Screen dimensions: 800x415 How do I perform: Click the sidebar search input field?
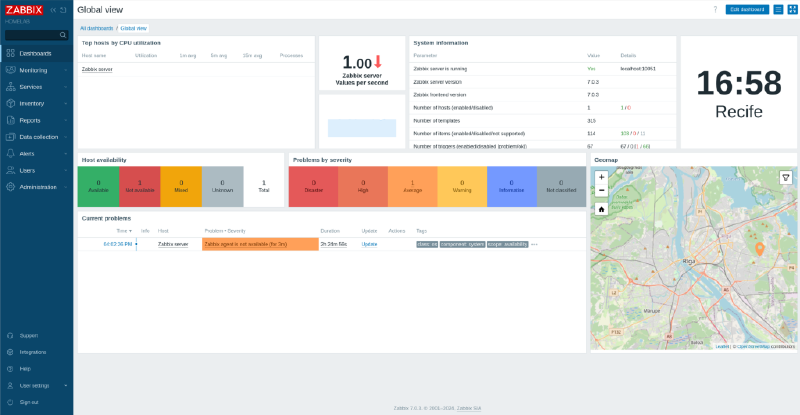tap(30, 35)
